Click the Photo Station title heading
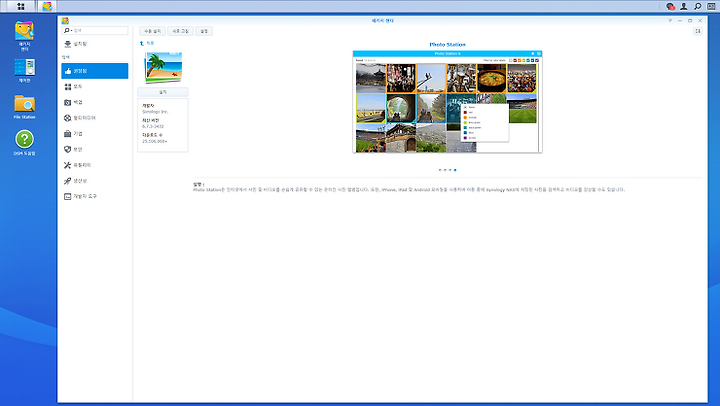Image resolution: width=720 pixels, height=406 pixels. coord(447,45)
